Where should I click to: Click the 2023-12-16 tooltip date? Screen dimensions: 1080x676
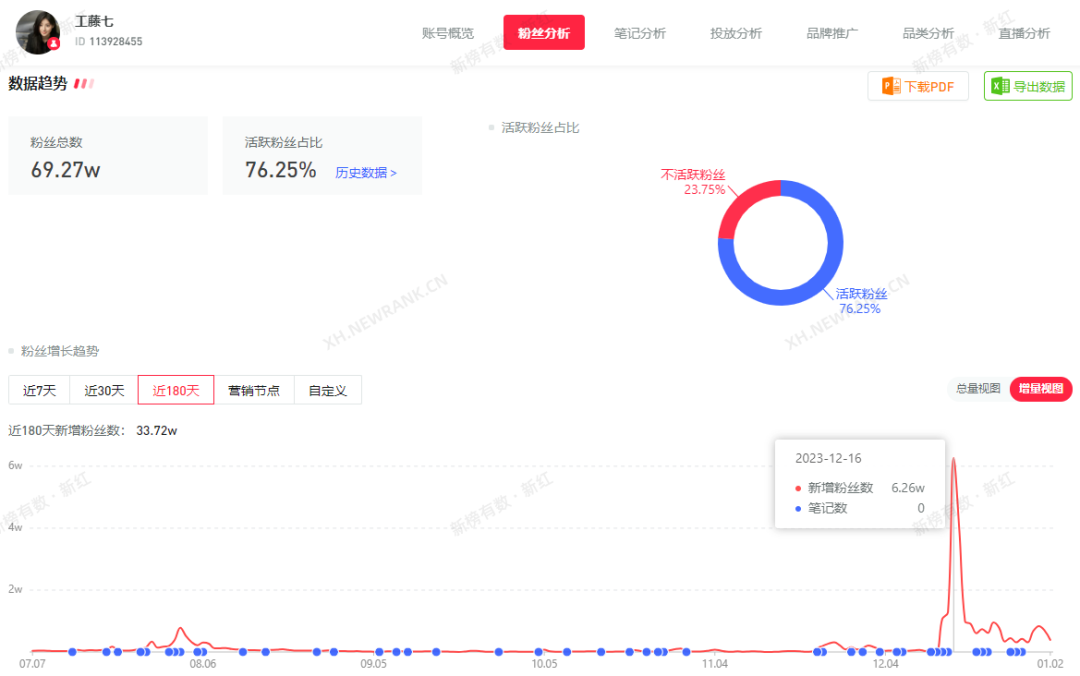(828, 458)
